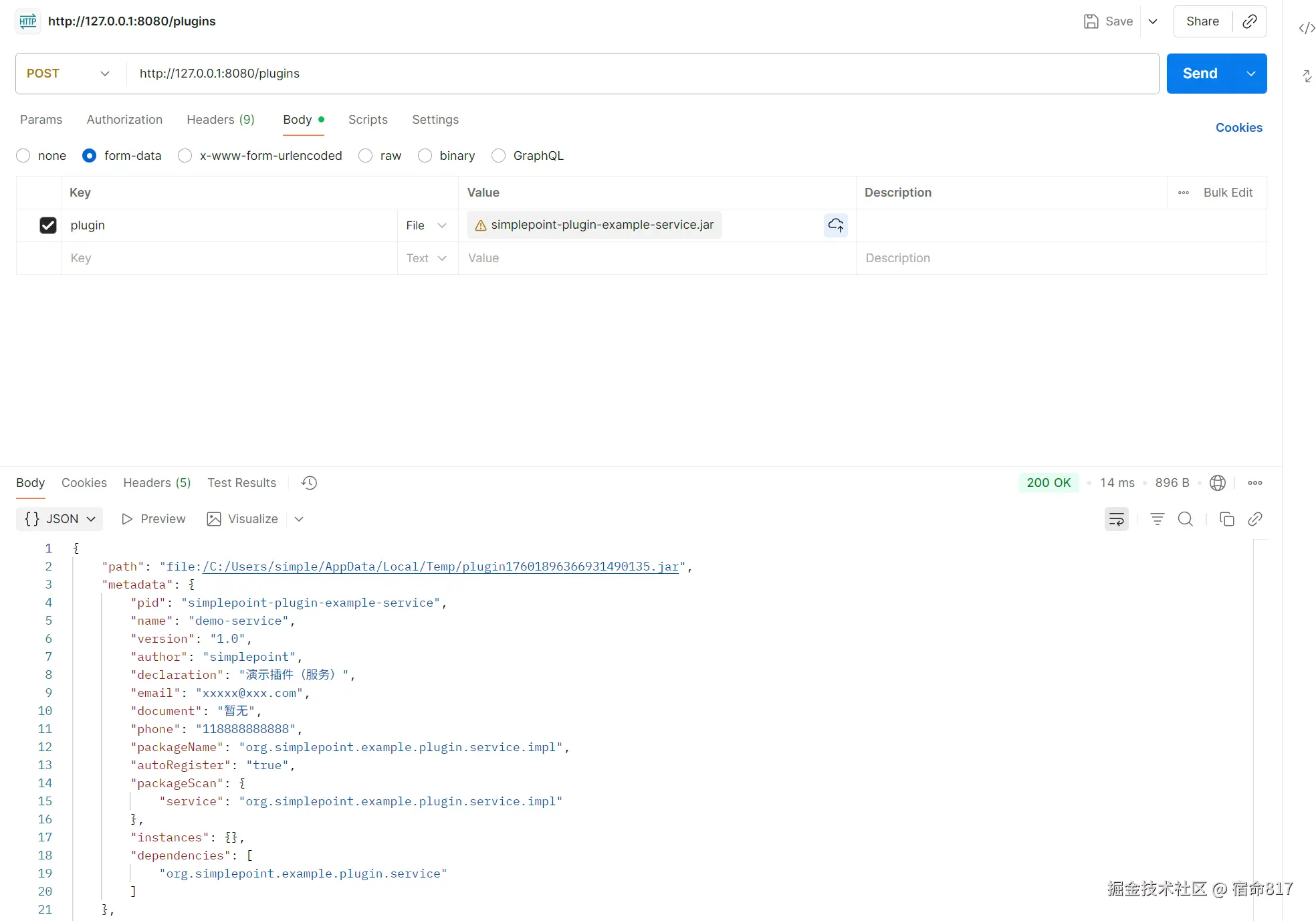The height and width of the screenshot is (921, 1316).
Task: Open the JSON response format dropdown
Action: point(60,519)
